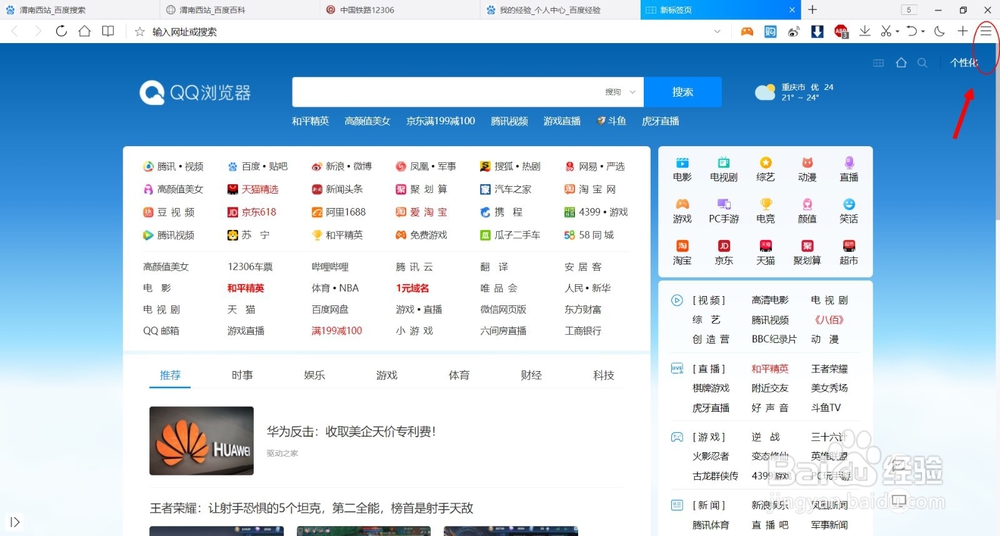Close the 新标签页 tab
The width and height of the screenshot is (1000, 536).
(792, 10)
